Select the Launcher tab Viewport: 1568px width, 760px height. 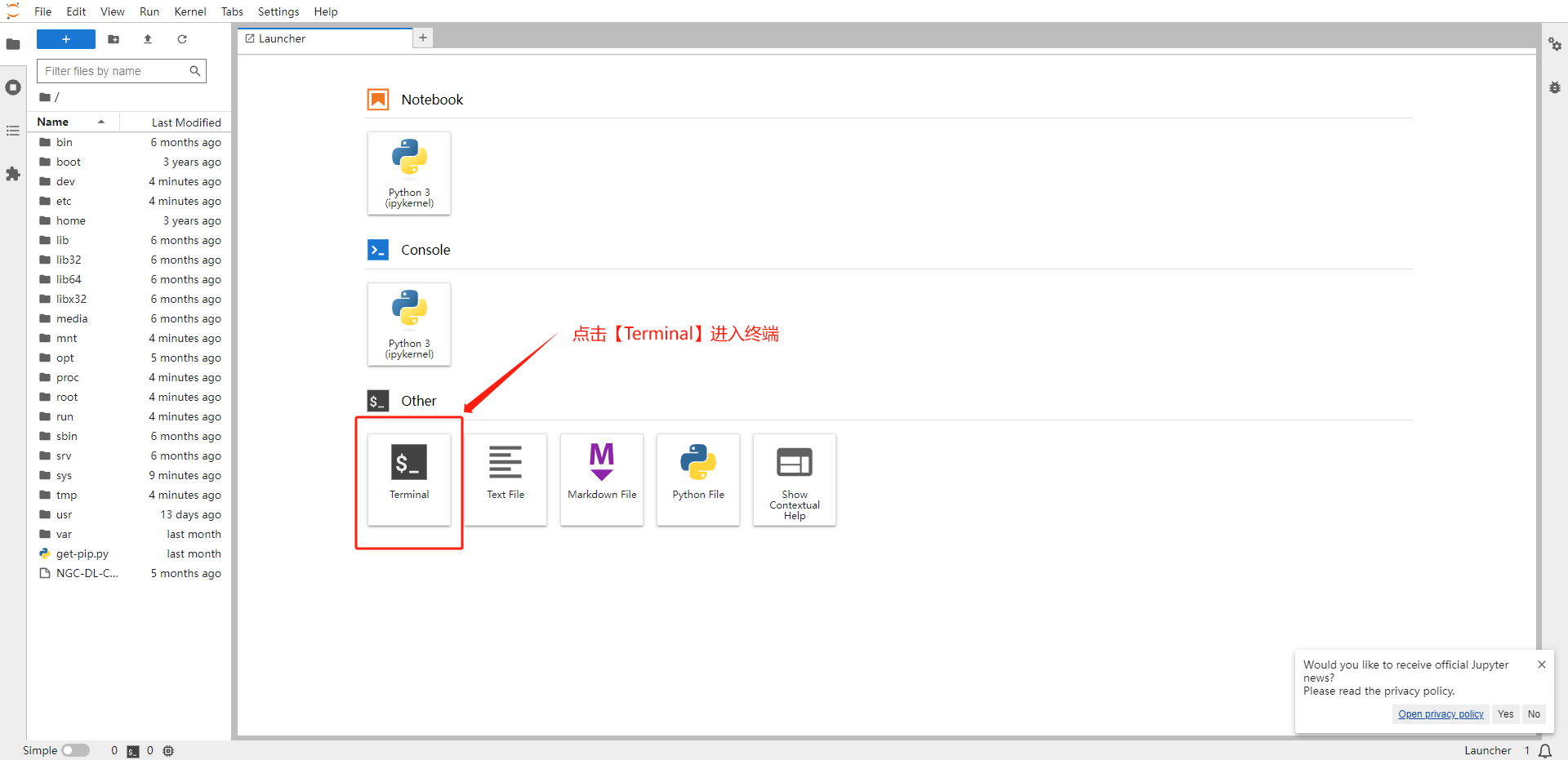(325, 38)
